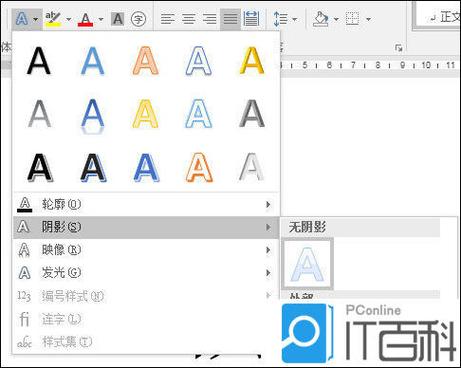Open the 映像(R) reflection submenu
The image size is (461, 368).
click(146, 250)
